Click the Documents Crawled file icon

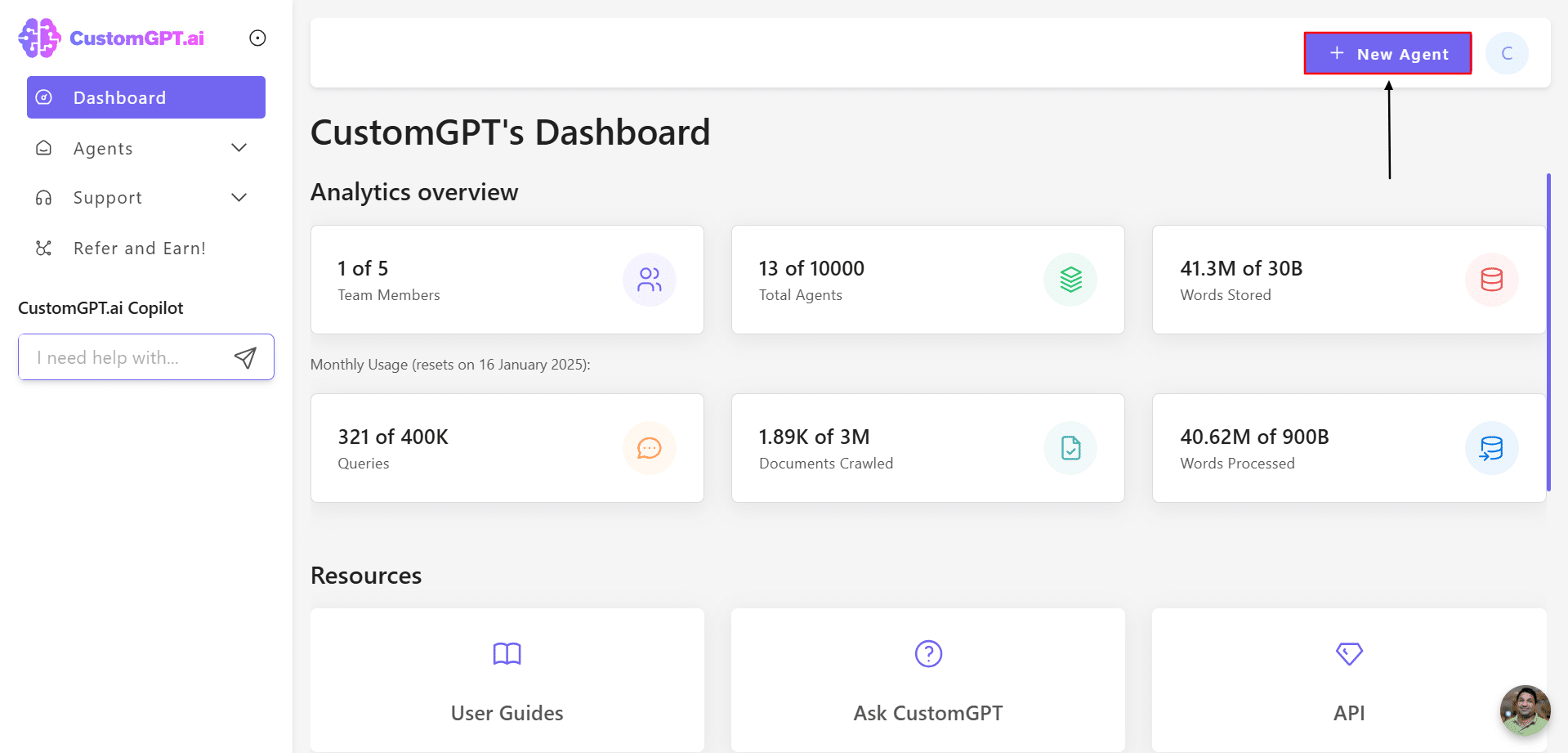(1070, 448)
